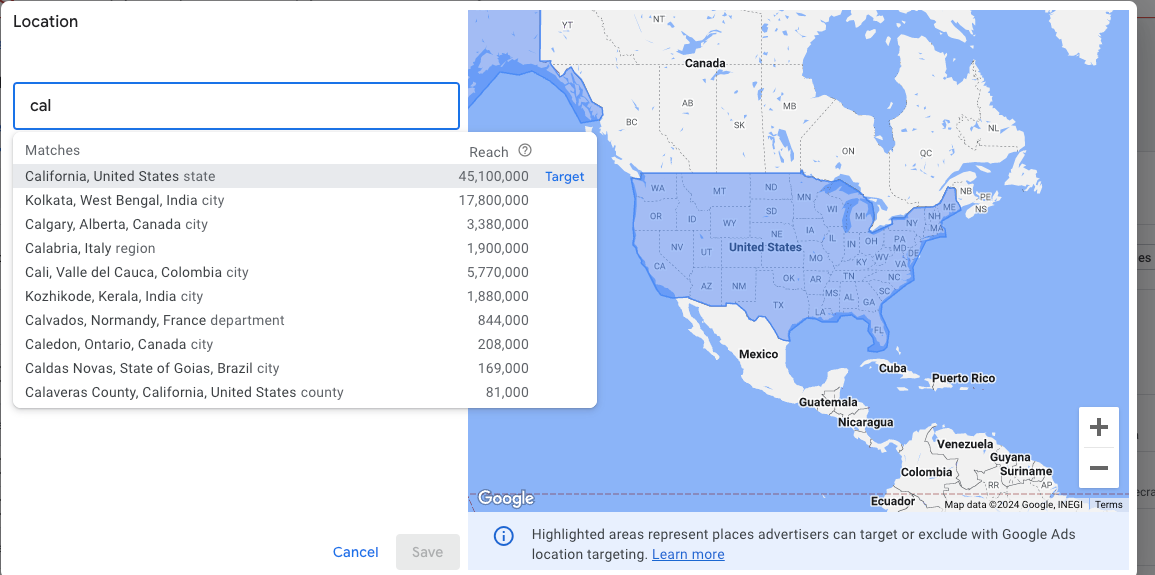Click the Mexico label on the map
1155x575 pixels.
(x=759, y=354)
